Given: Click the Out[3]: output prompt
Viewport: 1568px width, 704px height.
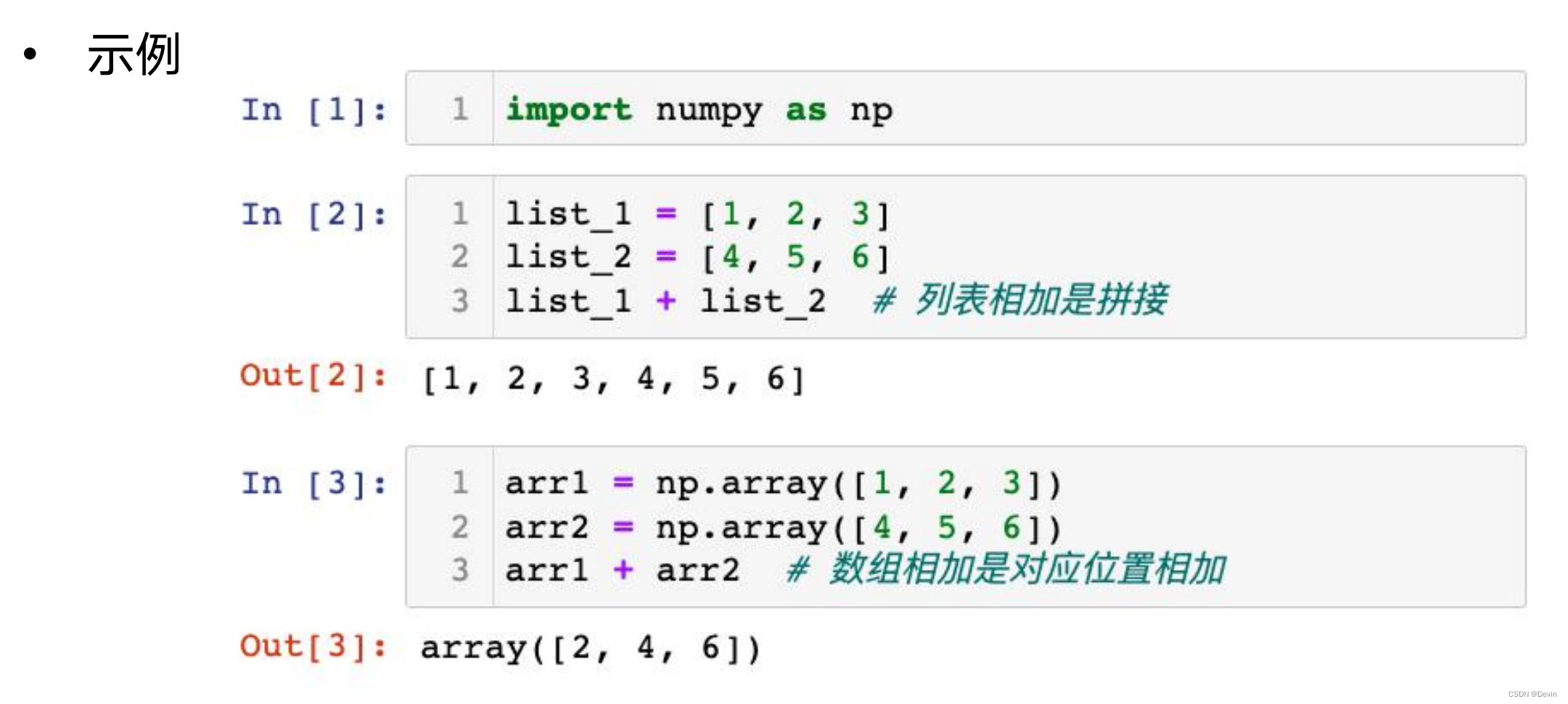Looking at the screenshot, I should coord(313,646).
